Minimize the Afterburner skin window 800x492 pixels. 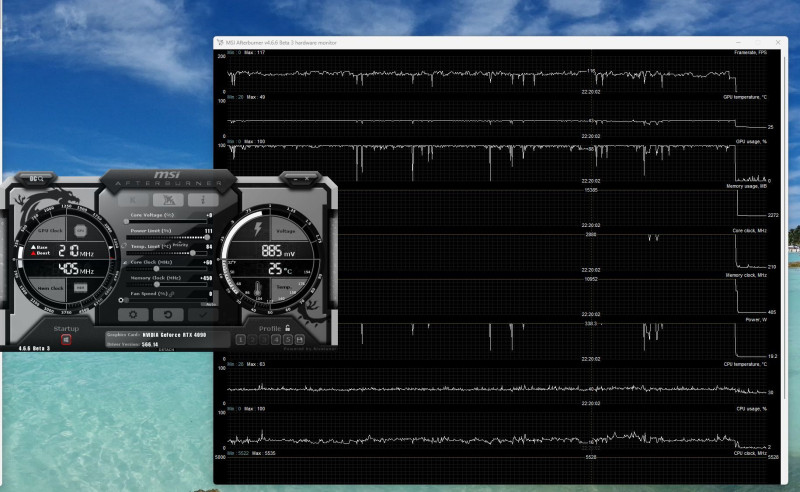point(295,179)
